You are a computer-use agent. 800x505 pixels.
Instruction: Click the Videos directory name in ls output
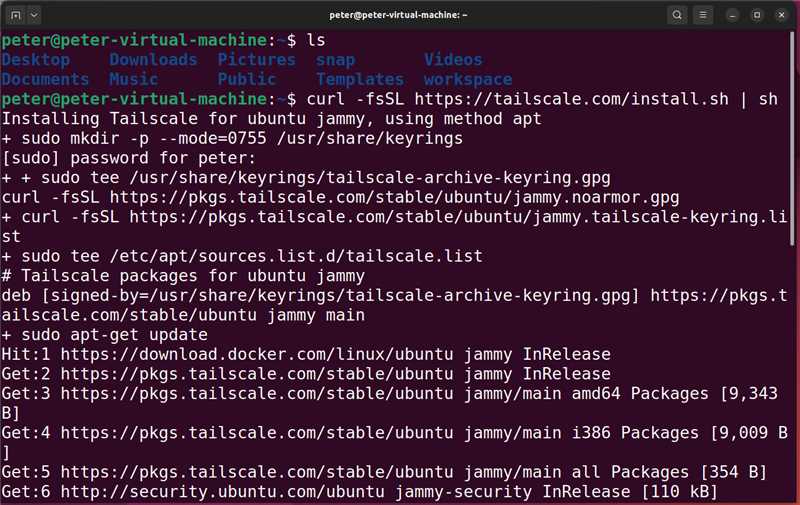coord(452,60)
